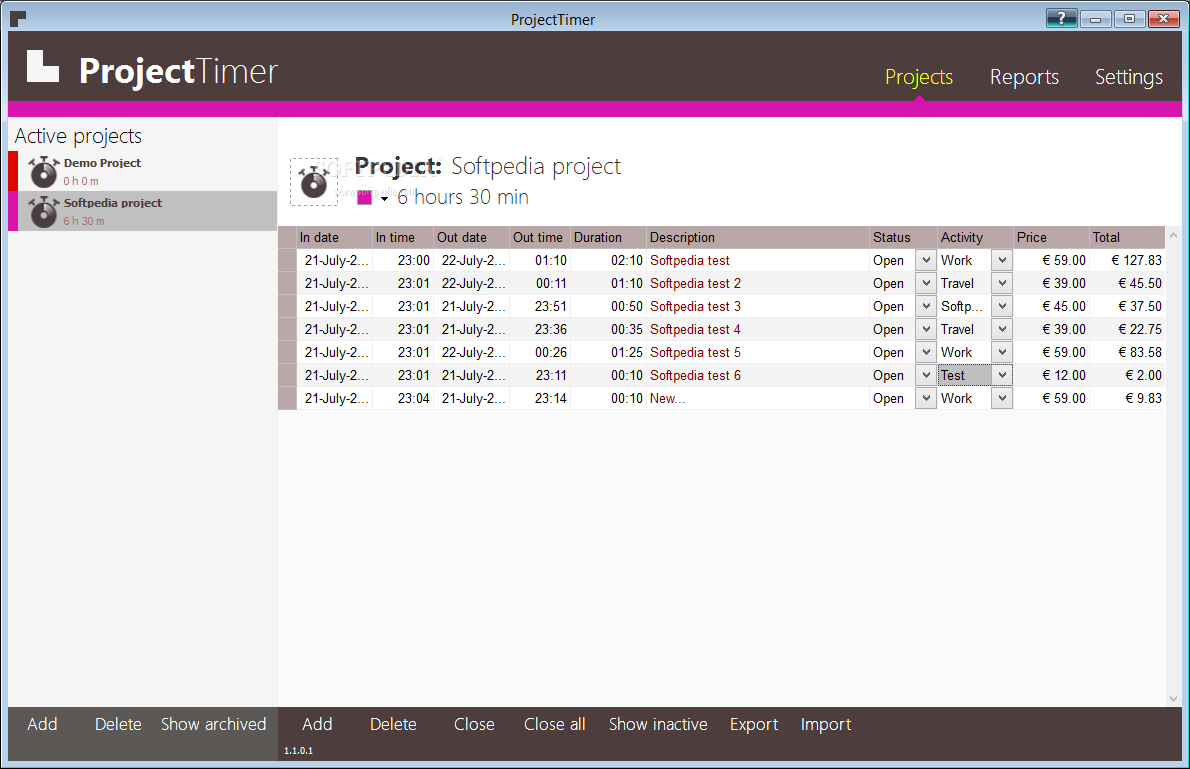The width and height of the screenshot is (1190, 769).
Task: Click the Close entry button
Action: pyautogui.click(x=474, y=724)
